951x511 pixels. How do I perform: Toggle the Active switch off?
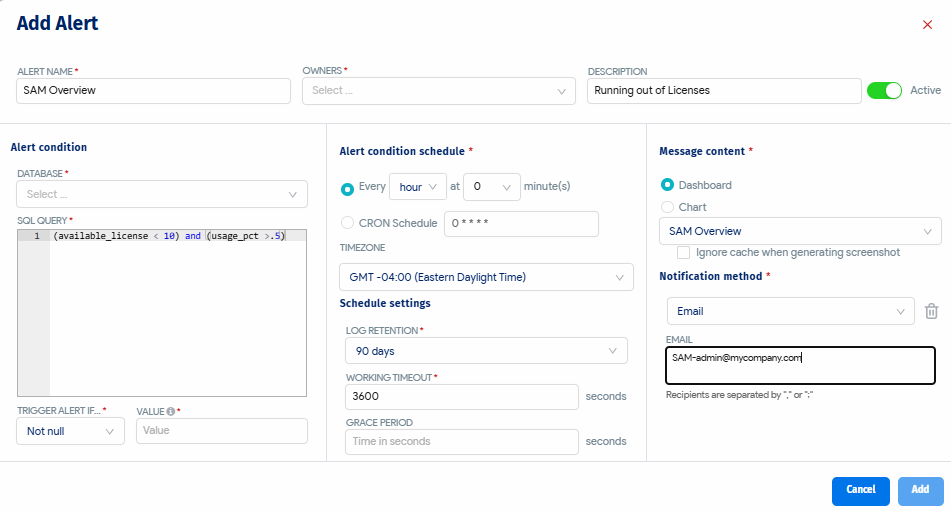(x=884, y=90)
